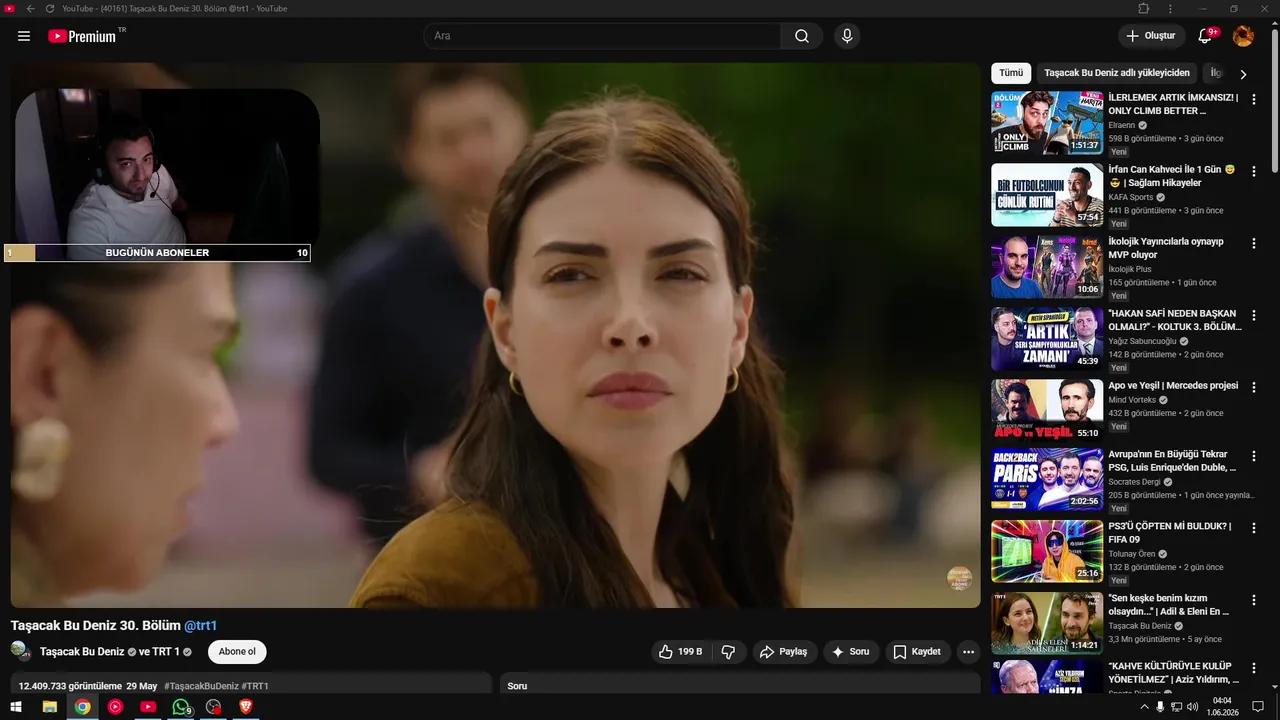Save video with Kaydet button

pyautogui.click(x=916, y=652)
